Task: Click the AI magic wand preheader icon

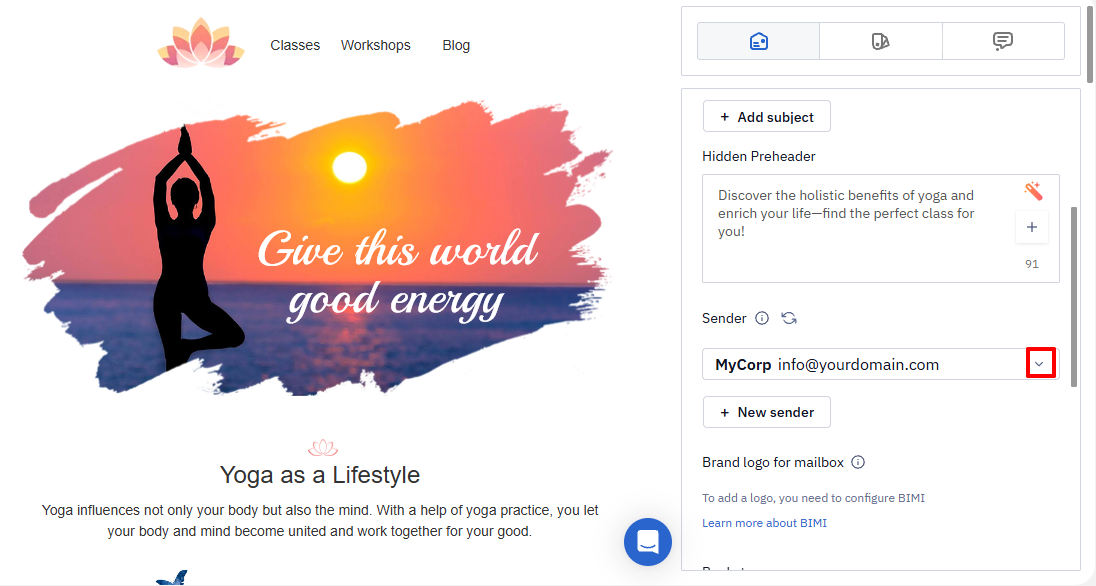Action: (1033, 191)
